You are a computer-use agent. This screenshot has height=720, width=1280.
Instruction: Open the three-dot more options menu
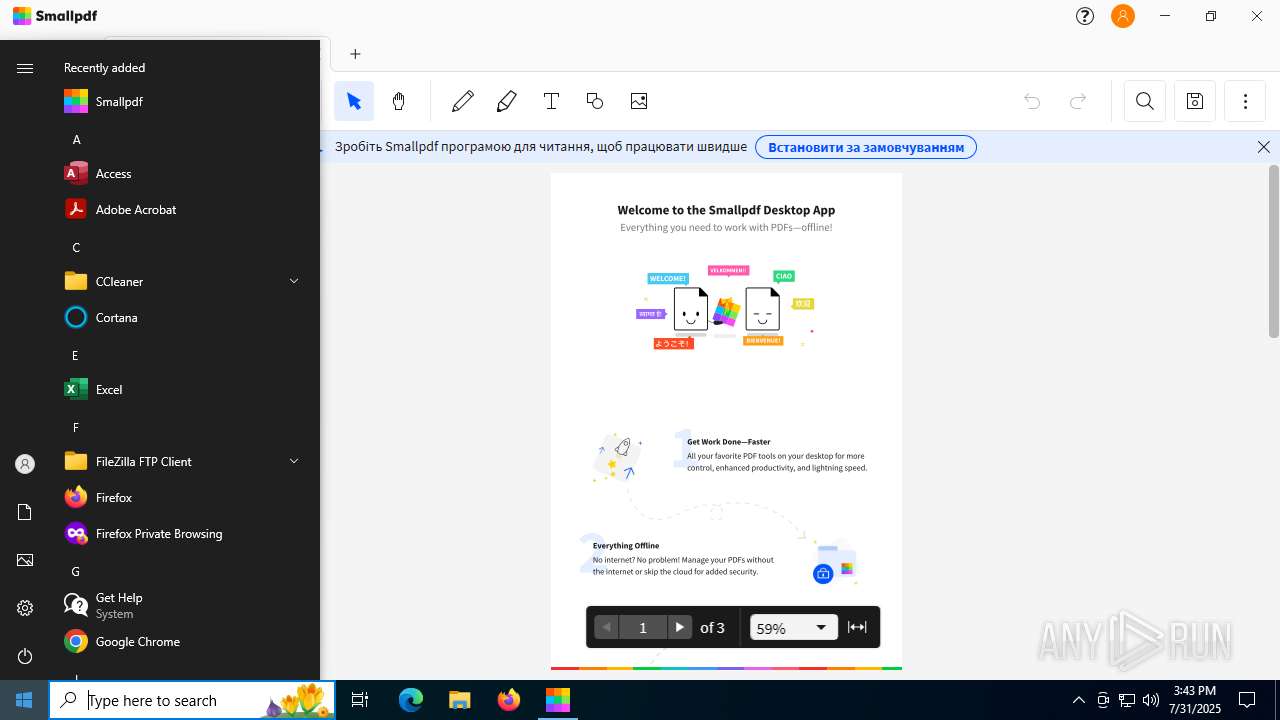pos(1245,101)
